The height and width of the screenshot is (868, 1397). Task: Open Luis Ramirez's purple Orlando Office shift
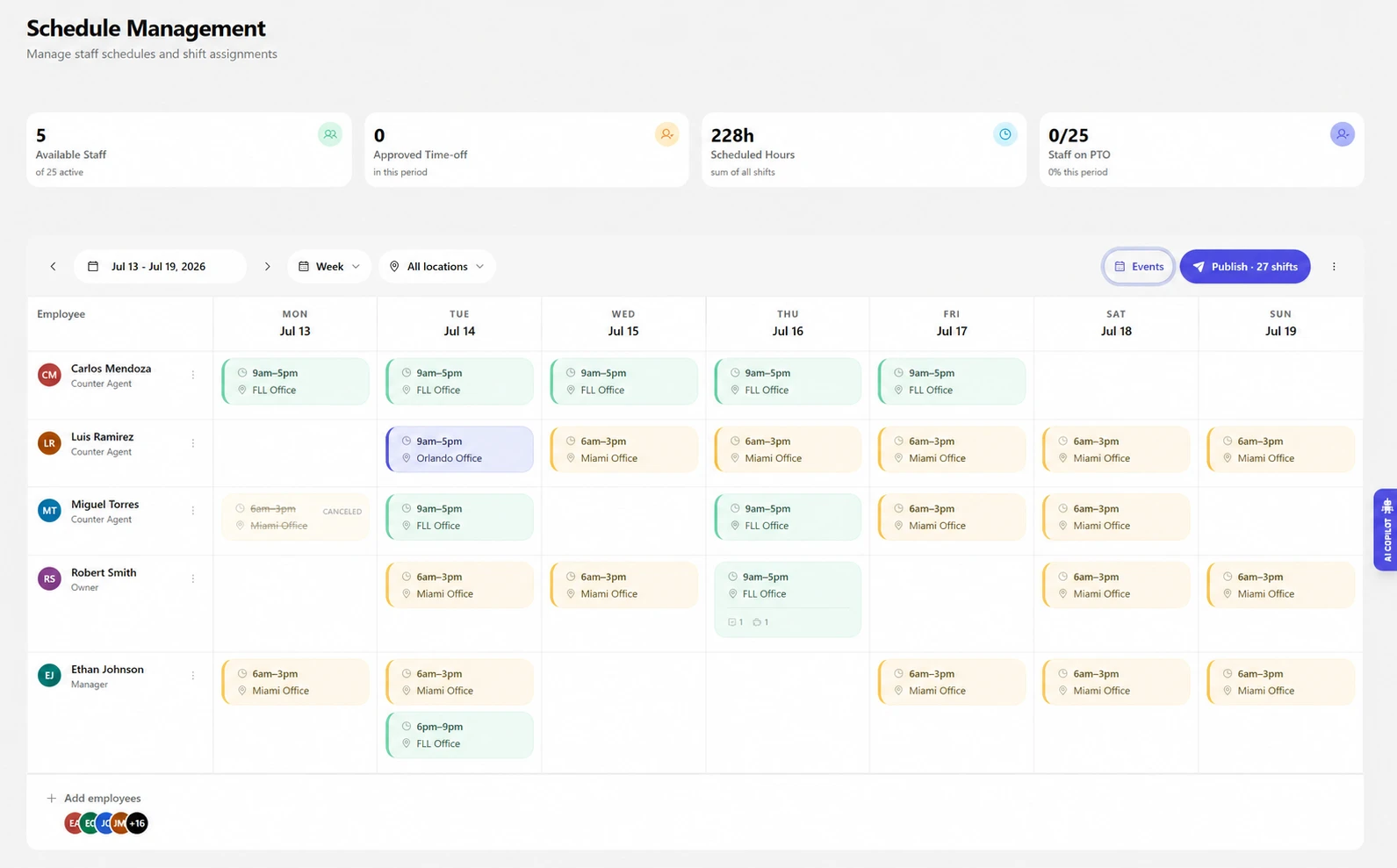(459, 449)
